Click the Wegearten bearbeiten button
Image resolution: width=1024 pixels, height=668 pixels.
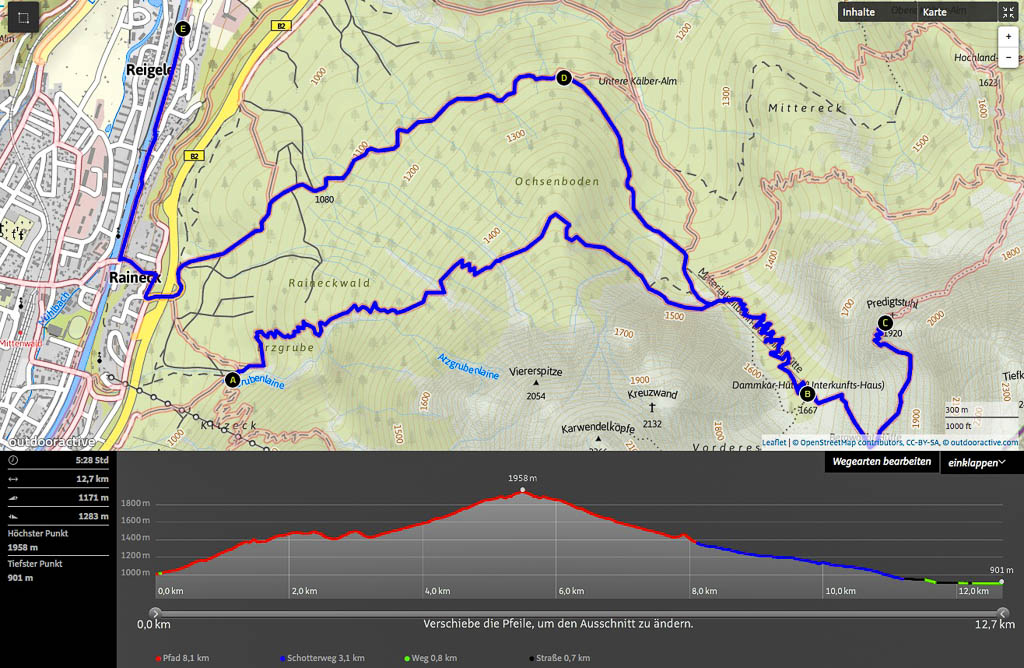coord(881,462)
